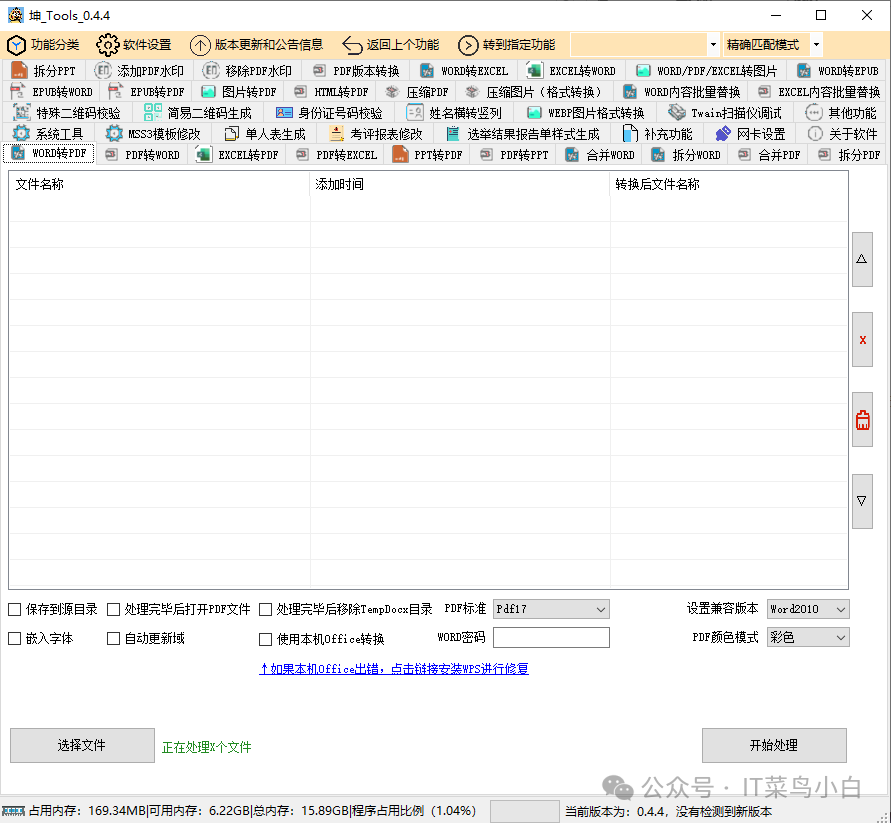This screenshot has height=823, width=891.
Task: Click the 转到指定功能 arrow icon
Action: pos(468,45)
